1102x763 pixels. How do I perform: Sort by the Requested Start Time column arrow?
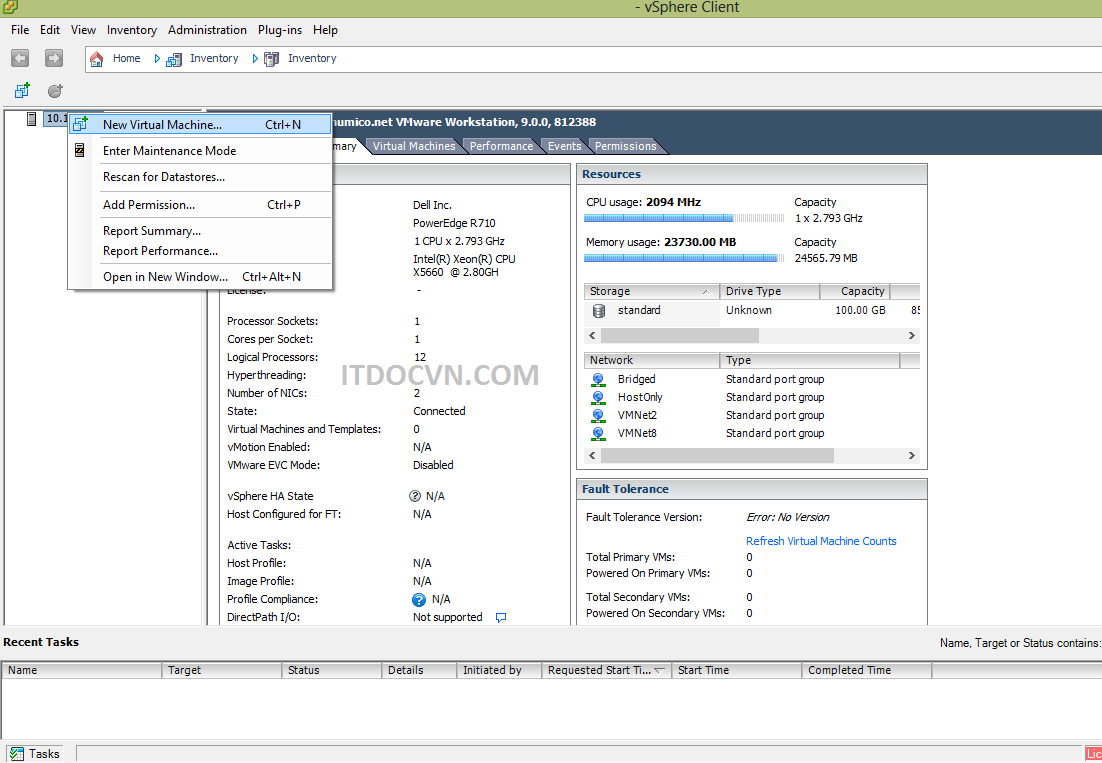point(659,671)
